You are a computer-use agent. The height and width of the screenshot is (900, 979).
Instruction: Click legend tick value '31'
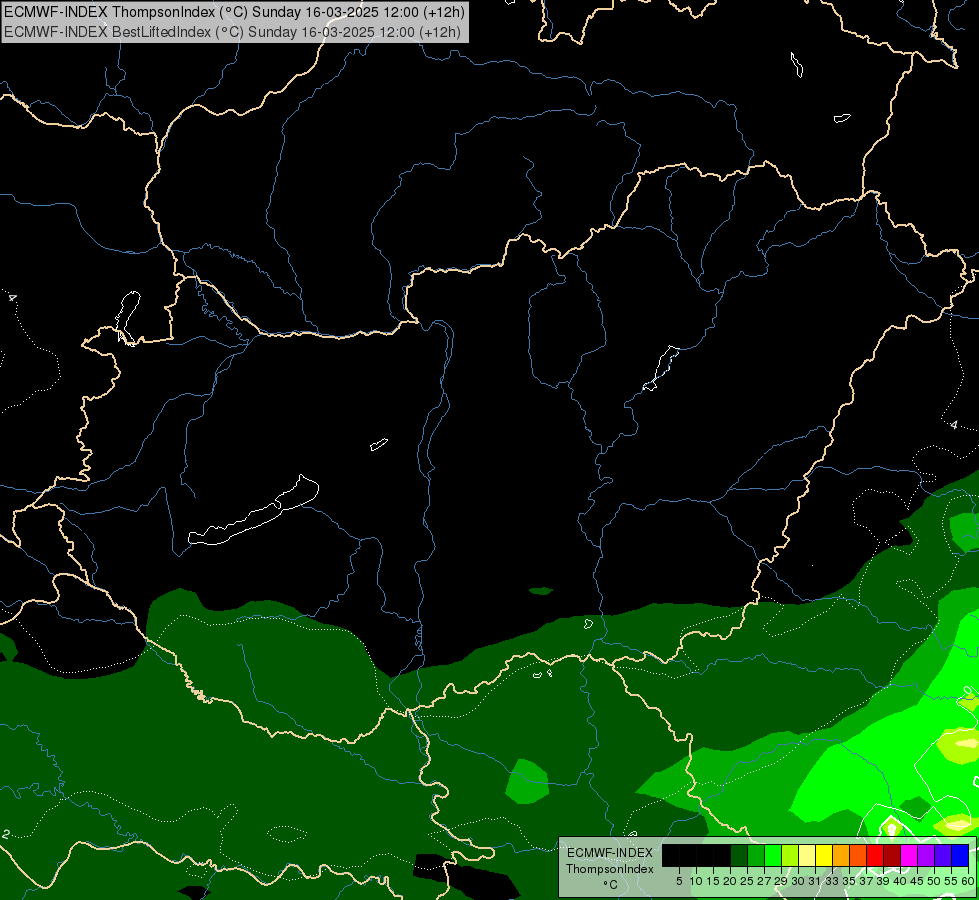pos(815,881)
